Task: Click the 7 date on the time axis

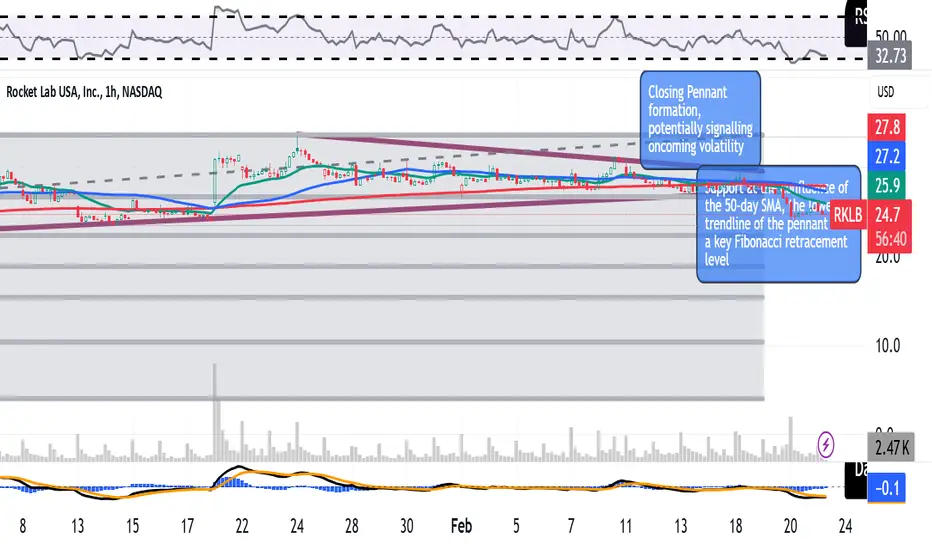Action: pyautogui.click(x=571, y=526)
